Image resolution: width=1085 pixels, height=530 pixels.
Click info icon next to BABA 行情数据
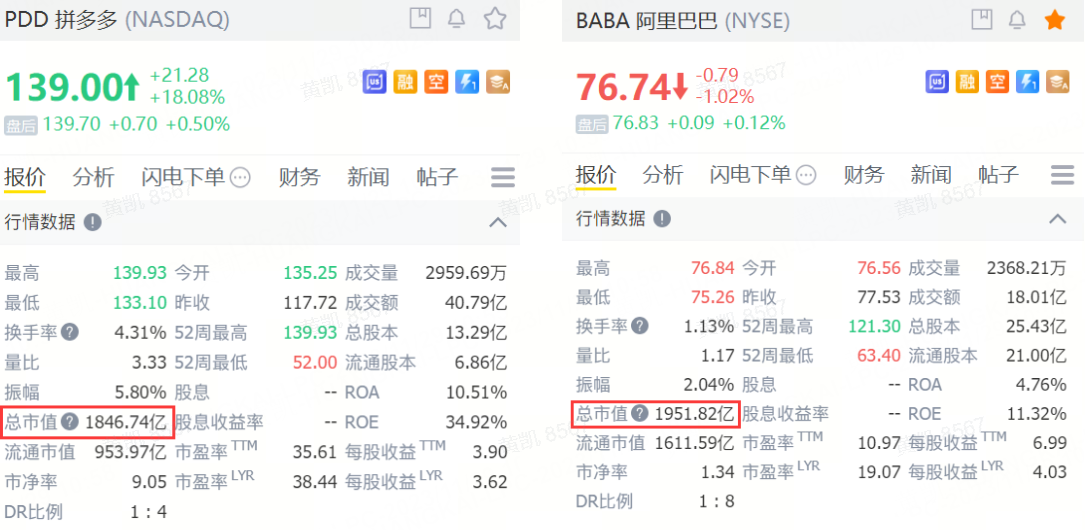pos(662,219)
